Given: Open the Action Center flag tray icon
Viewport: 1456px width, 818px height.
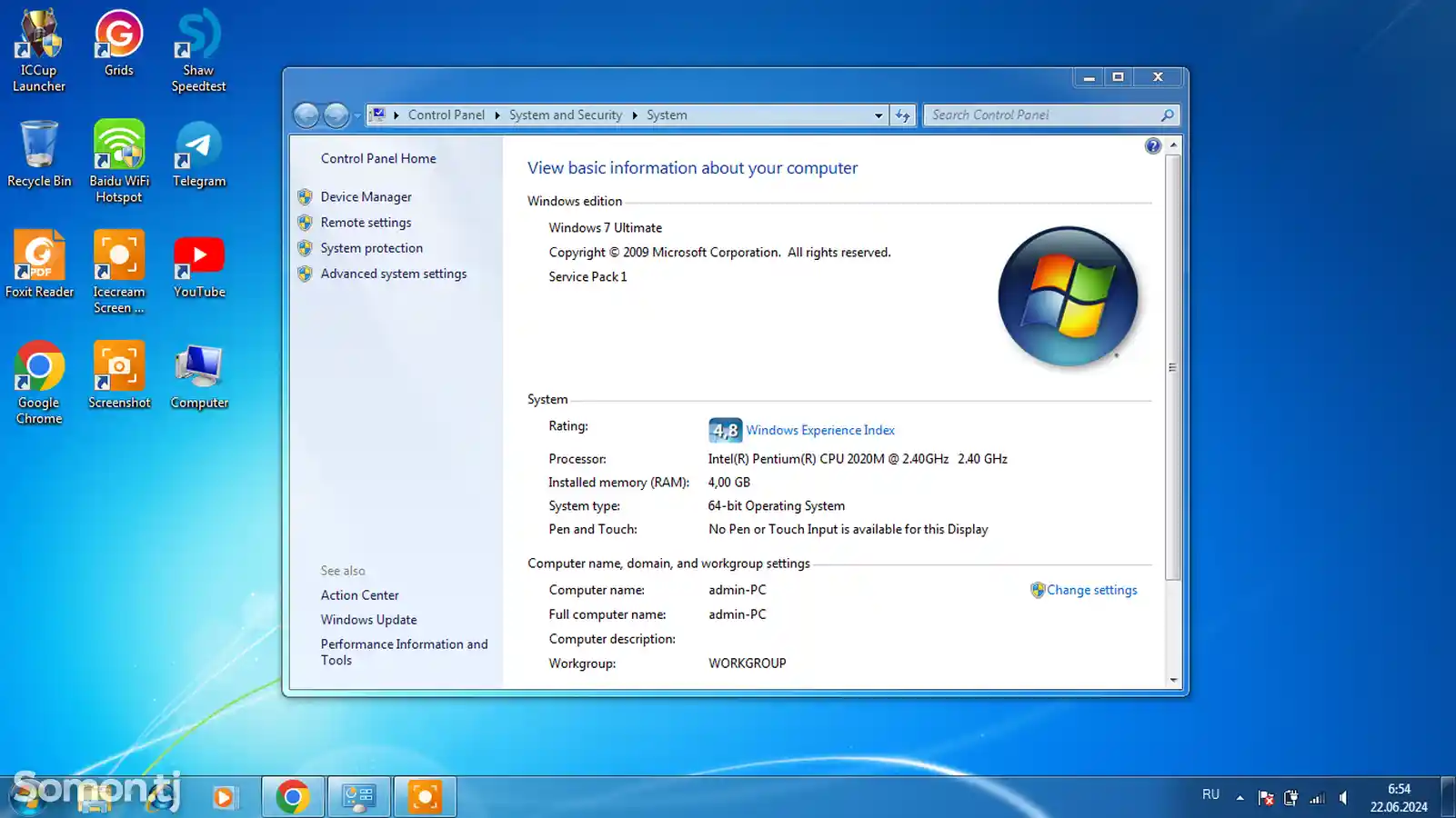Looking at the screenshot, I should click(x=1265, y=798).
